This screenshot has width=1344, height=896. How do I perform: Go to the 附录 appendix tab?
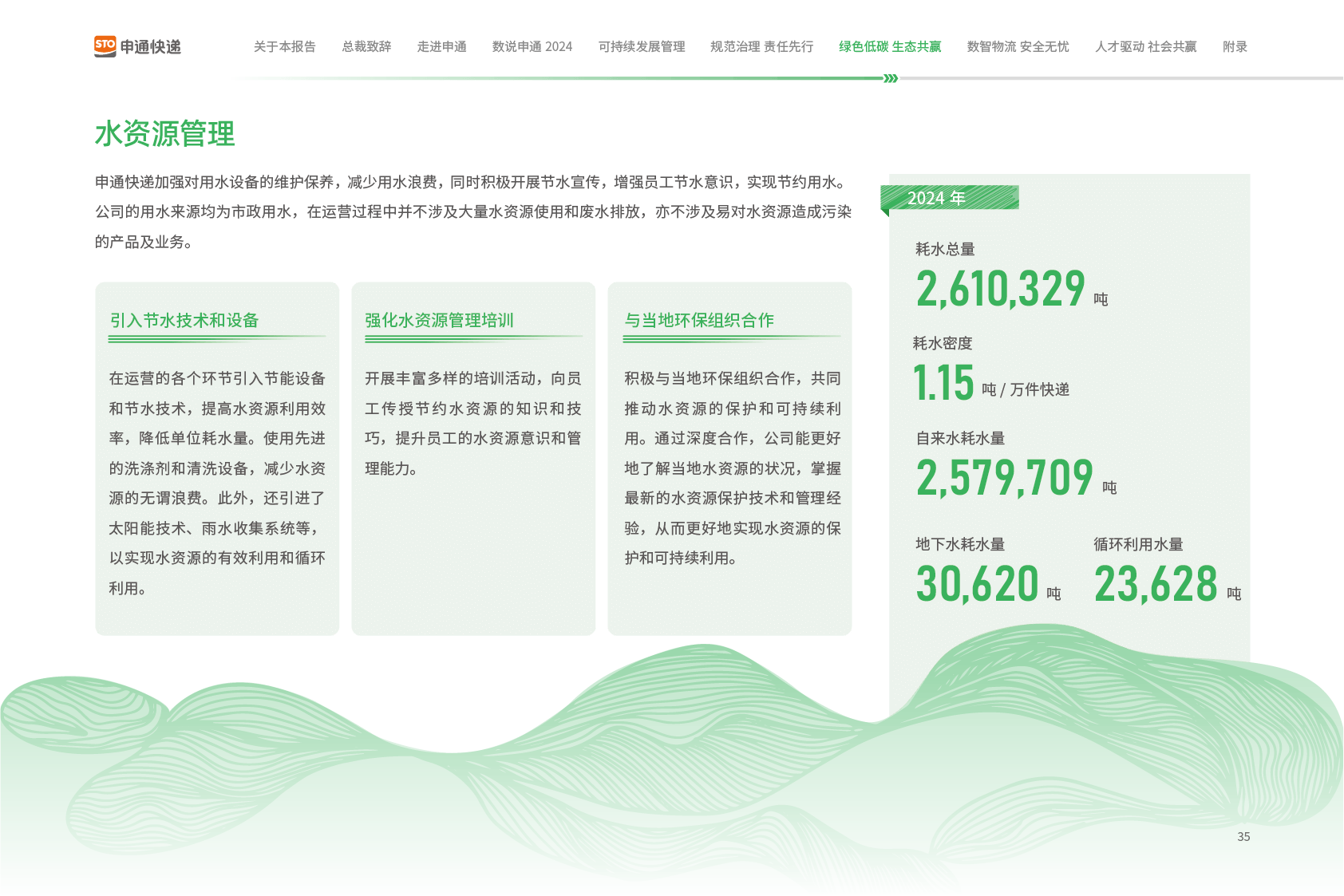[1235, 46]
